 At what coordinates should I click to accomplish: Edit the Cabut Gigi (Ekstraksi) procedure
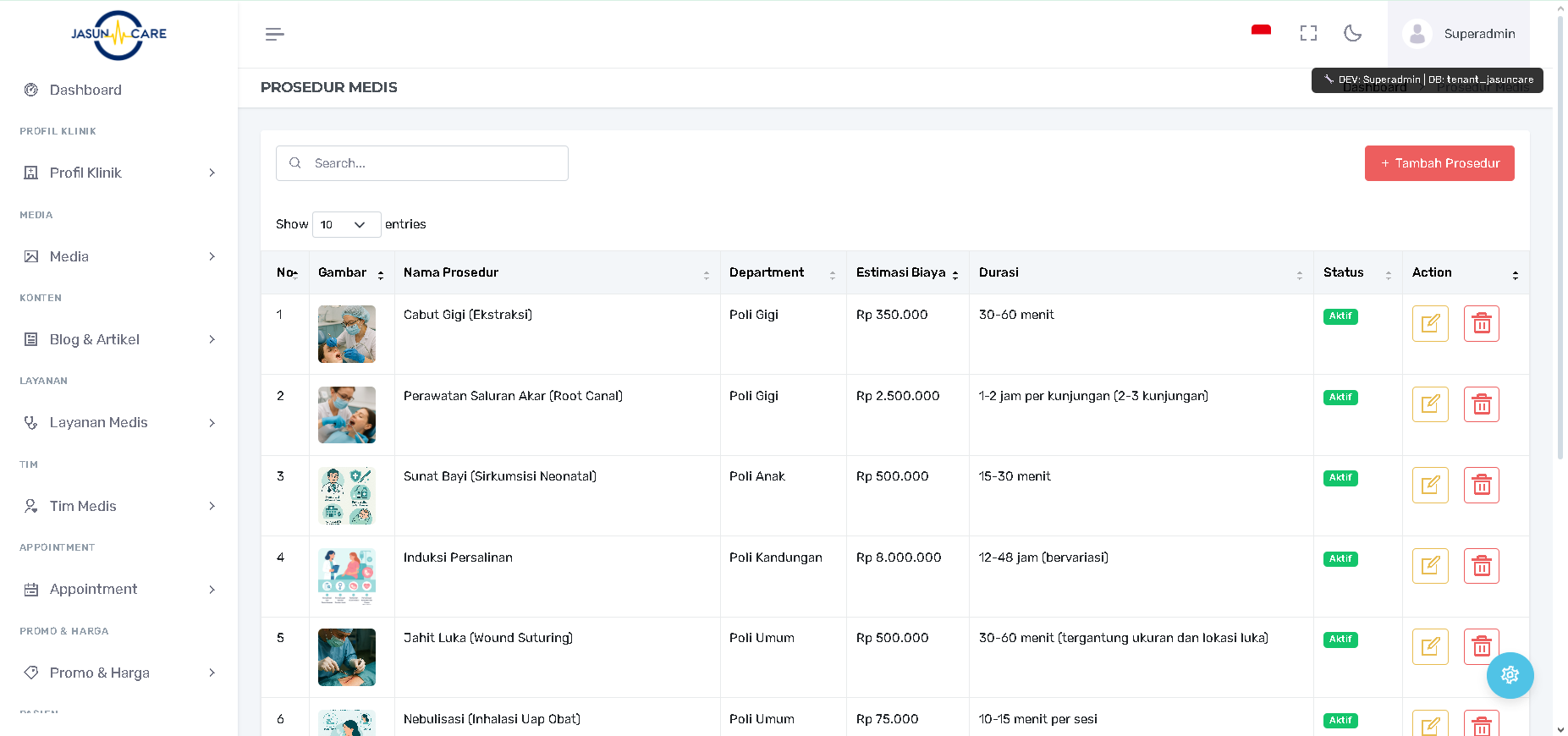point(1430,323)
